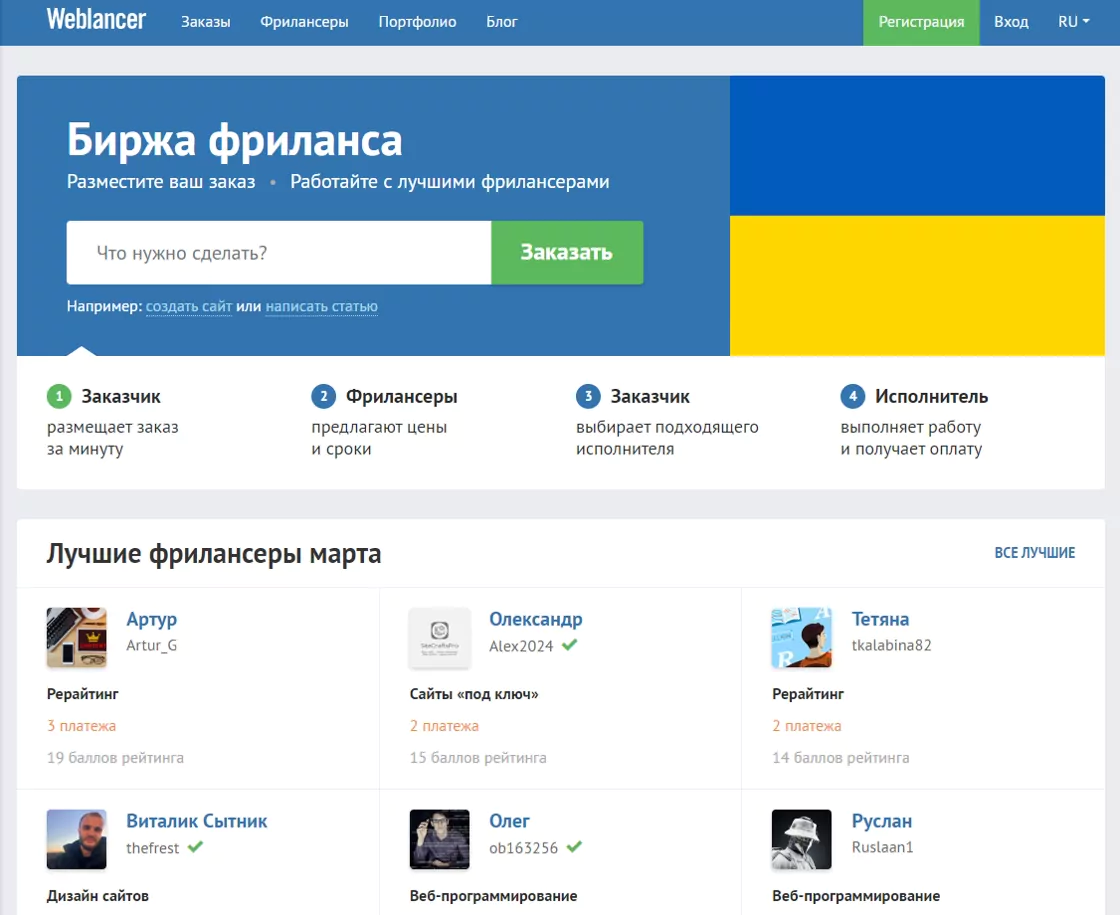
Task: Open profile Виталик Сытник
Action: [x=196, y=821]
